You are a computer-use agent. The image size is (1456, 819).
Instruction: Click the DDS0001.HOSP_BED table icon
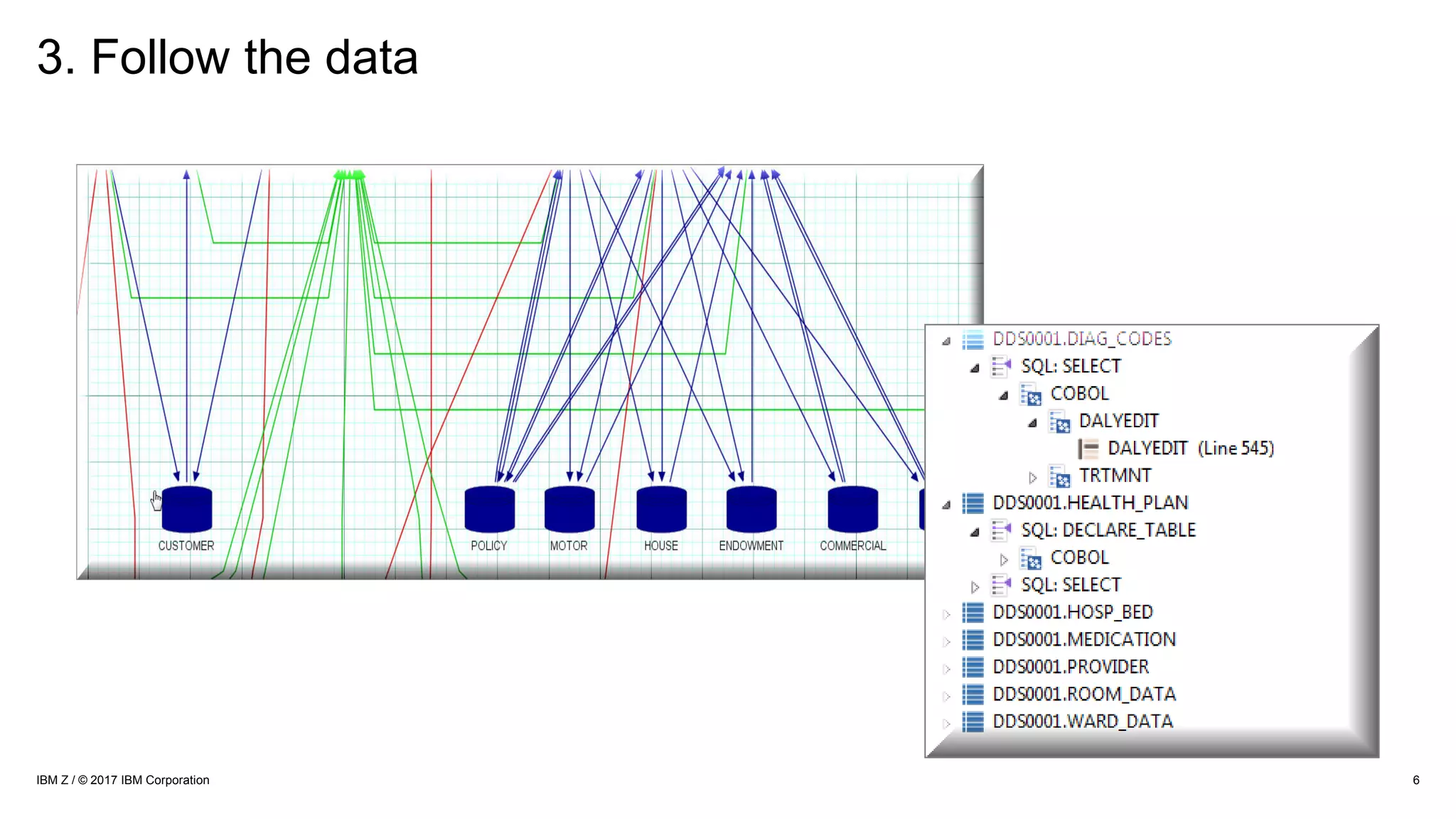(973, 612)
